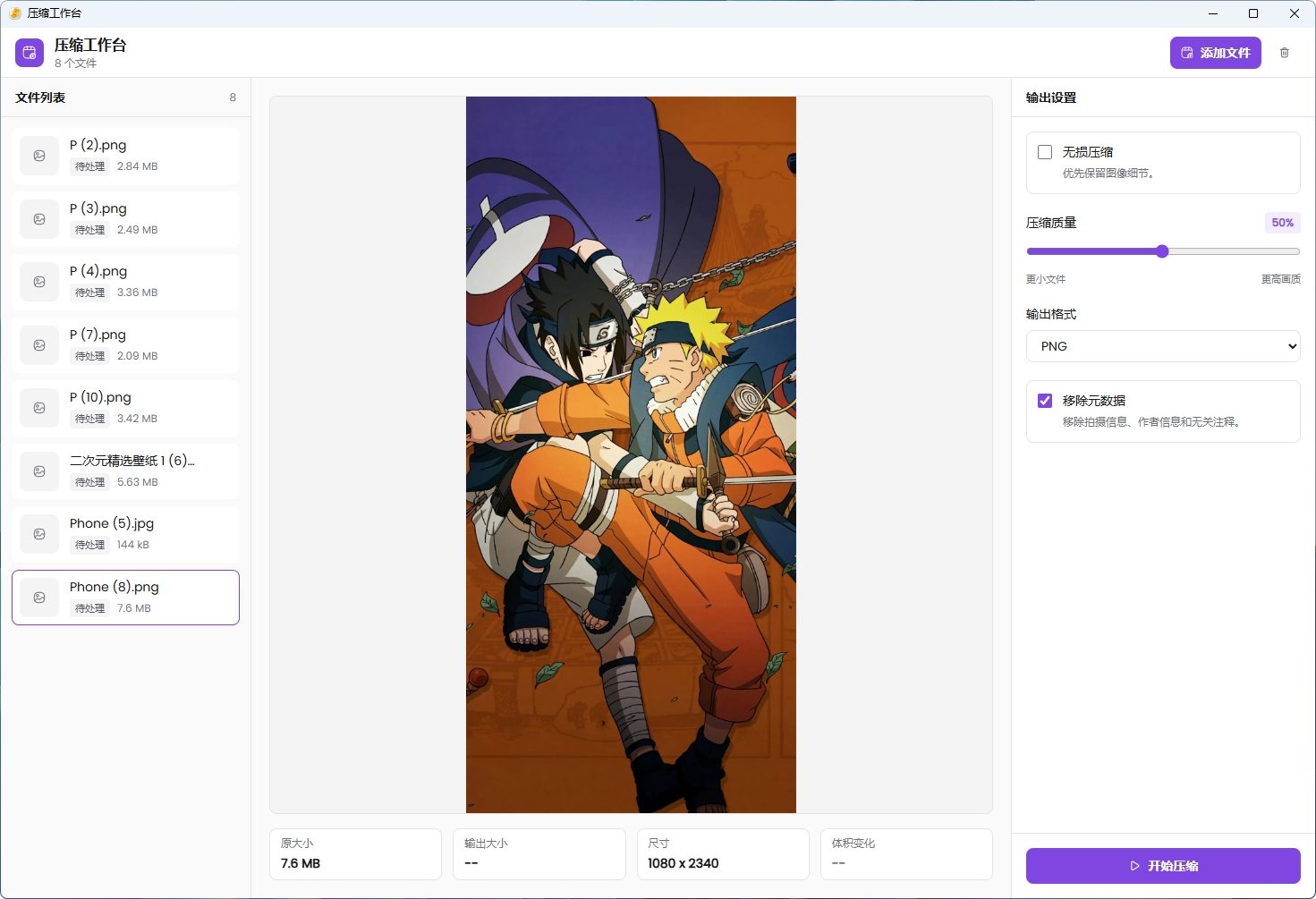Click the purple app logo icon in header
1316x899 pixels.
pyautogui.click(x=30, y=53)
